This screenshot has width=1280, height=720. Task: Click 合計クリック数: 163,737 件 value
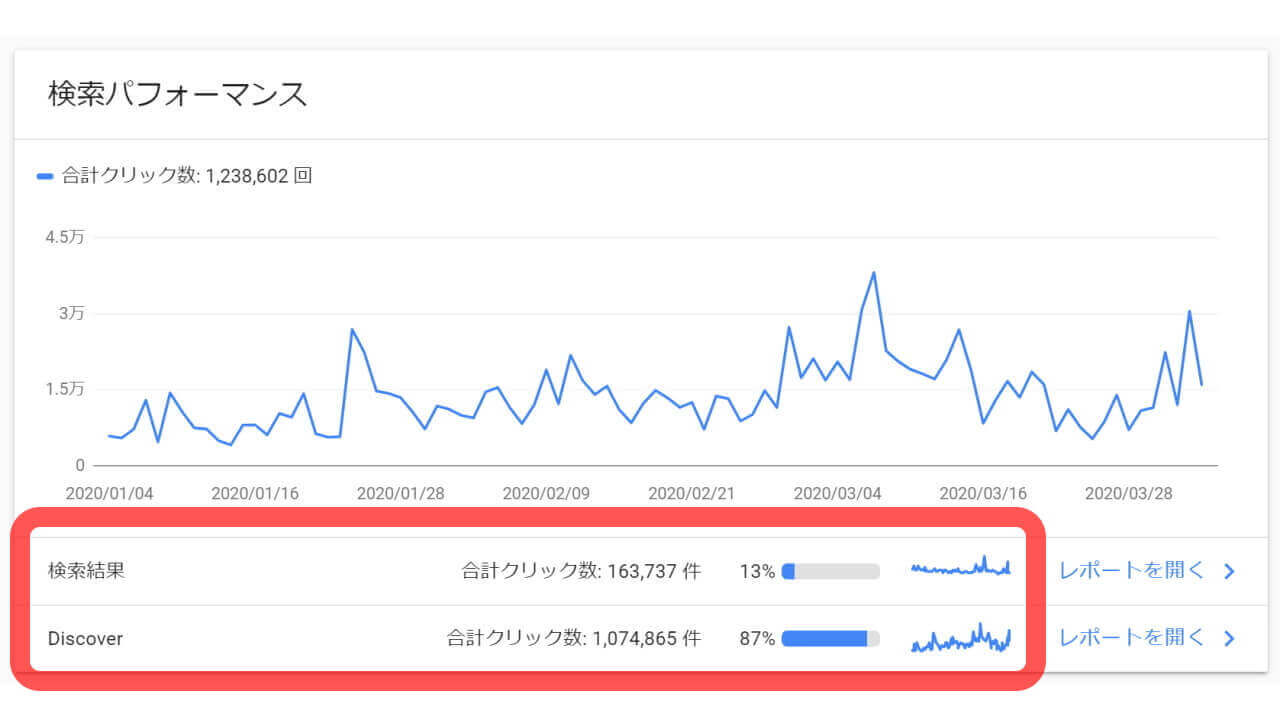pyautogui.click(x=581, y=571)
